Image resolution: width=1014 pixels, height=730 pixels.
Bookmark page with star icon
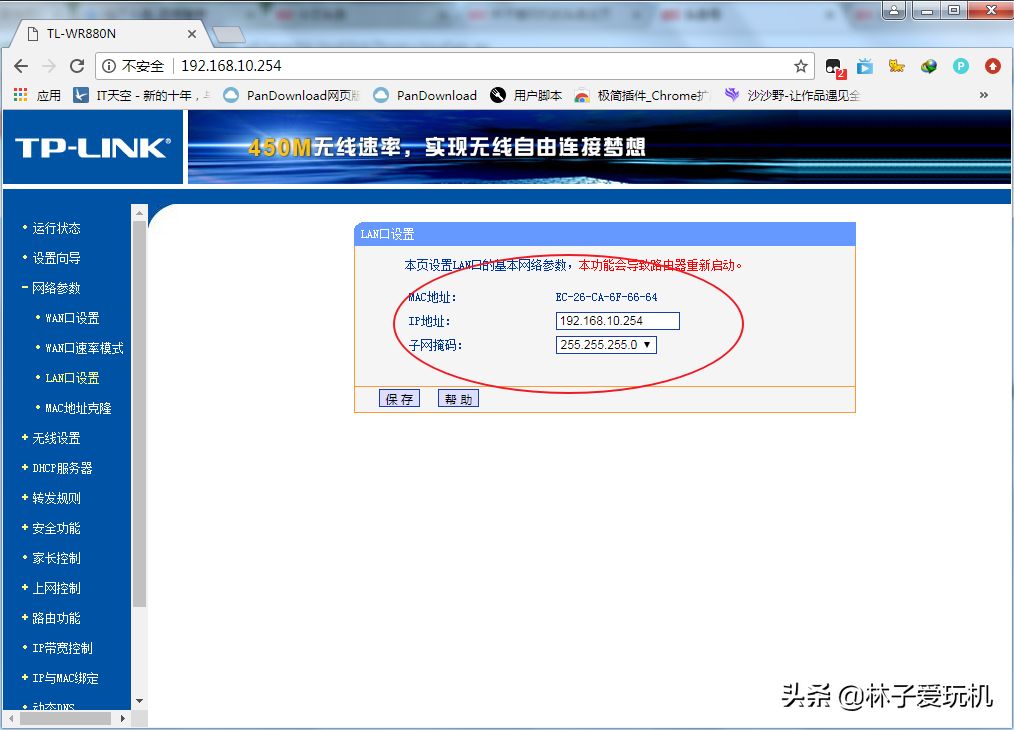point(800,66)
